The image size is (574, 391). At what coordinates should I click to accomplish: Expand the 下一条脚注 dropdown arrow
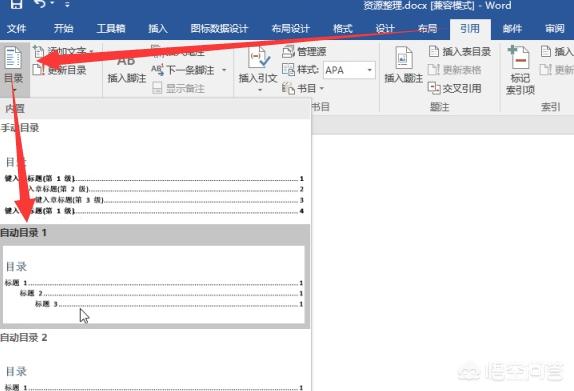(224, 70)
